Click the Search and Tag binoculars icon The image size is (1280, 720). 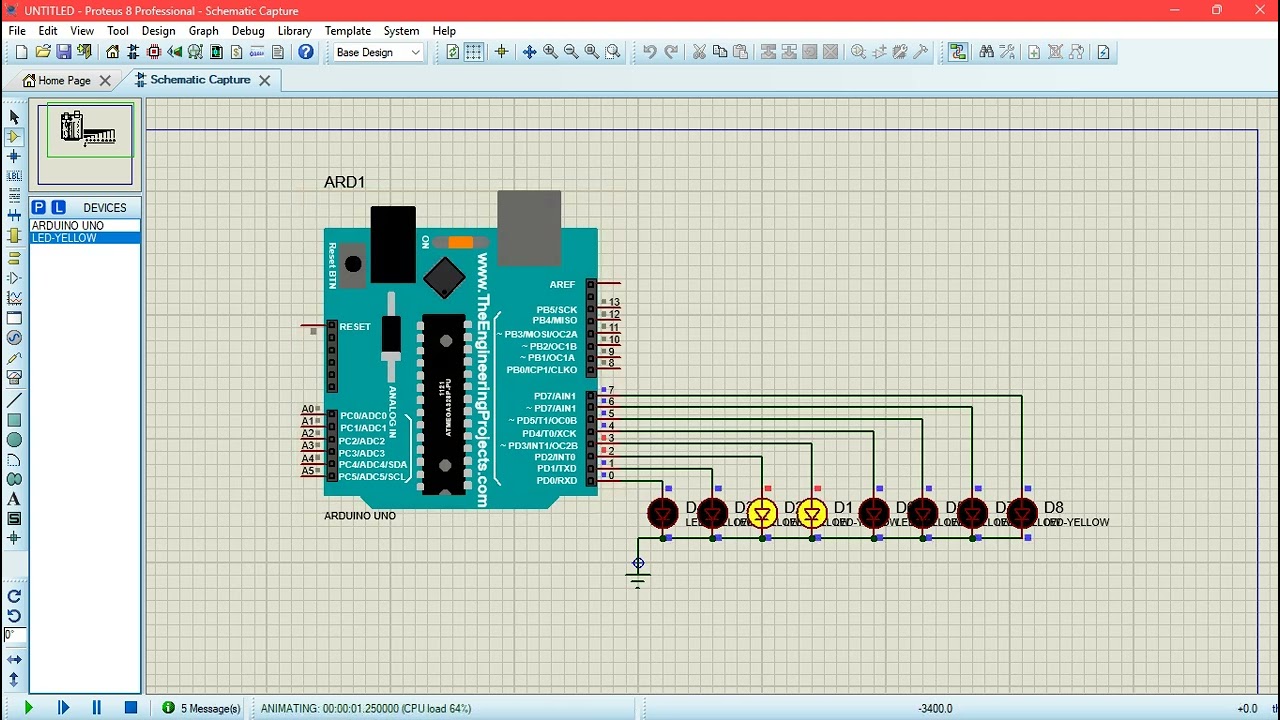pos(986,52)
